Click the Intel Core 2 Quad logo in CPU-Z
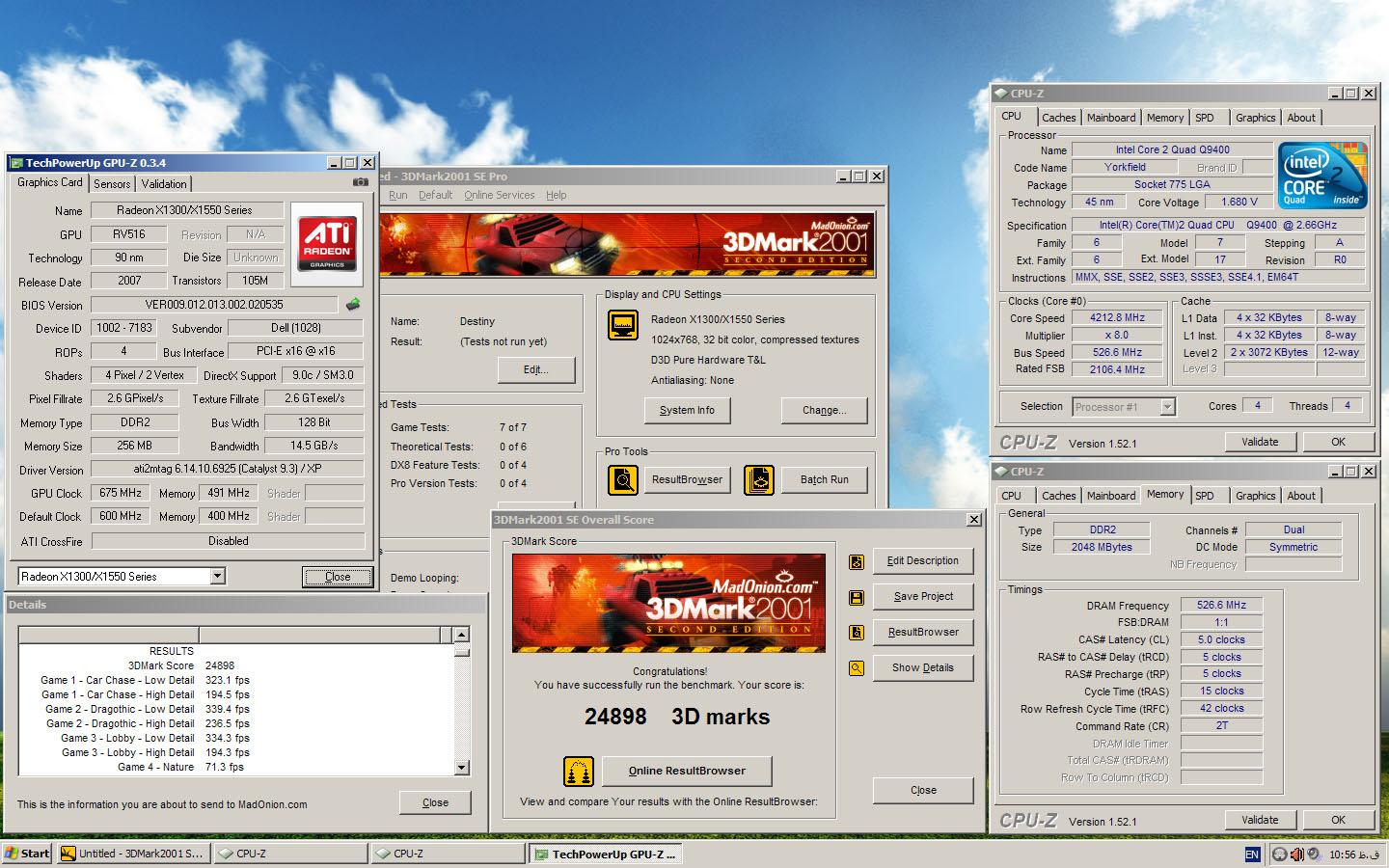This screenshot has width=1389, height=868. [x=1322, y=175]
